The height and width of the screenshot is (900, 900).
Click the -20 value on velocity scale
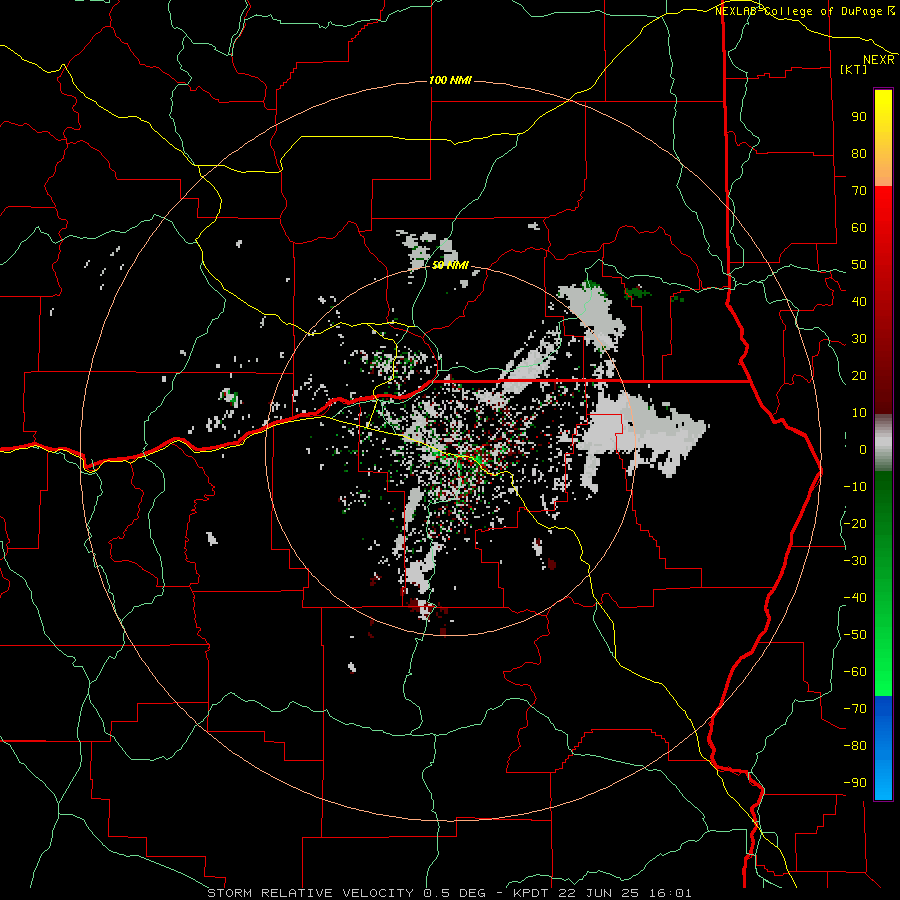point(855,523)
